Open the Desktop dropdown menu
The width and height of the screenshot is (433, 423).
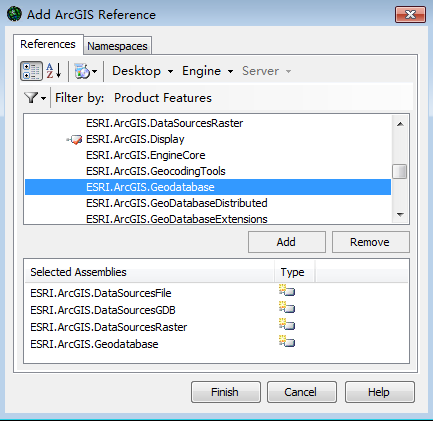tap(143, 71)
